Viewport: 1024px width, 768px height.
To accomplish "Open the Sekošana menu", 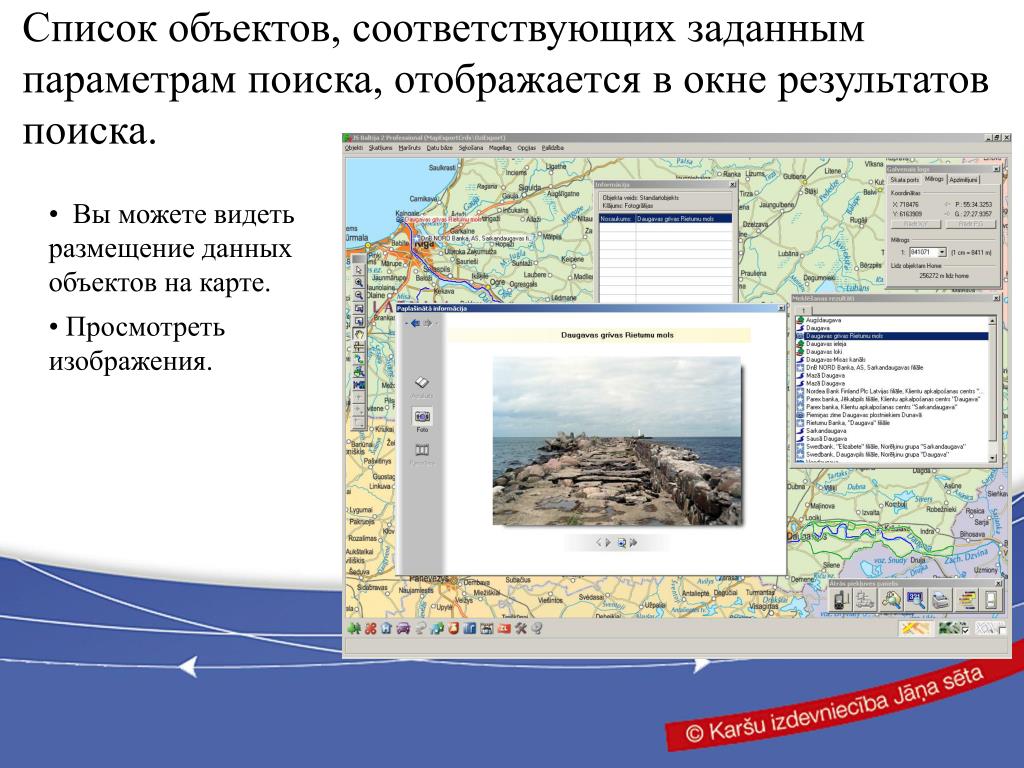I will 470,148.
